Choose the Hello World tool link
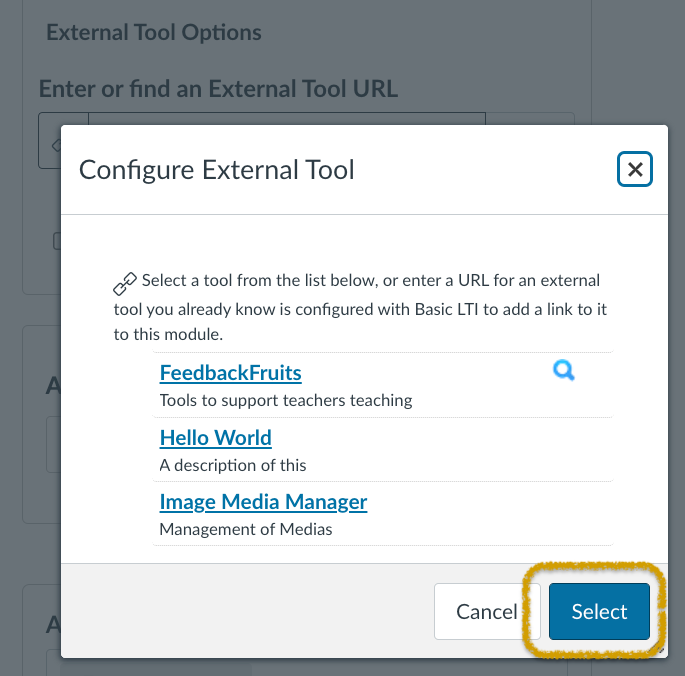 [215, 438]
